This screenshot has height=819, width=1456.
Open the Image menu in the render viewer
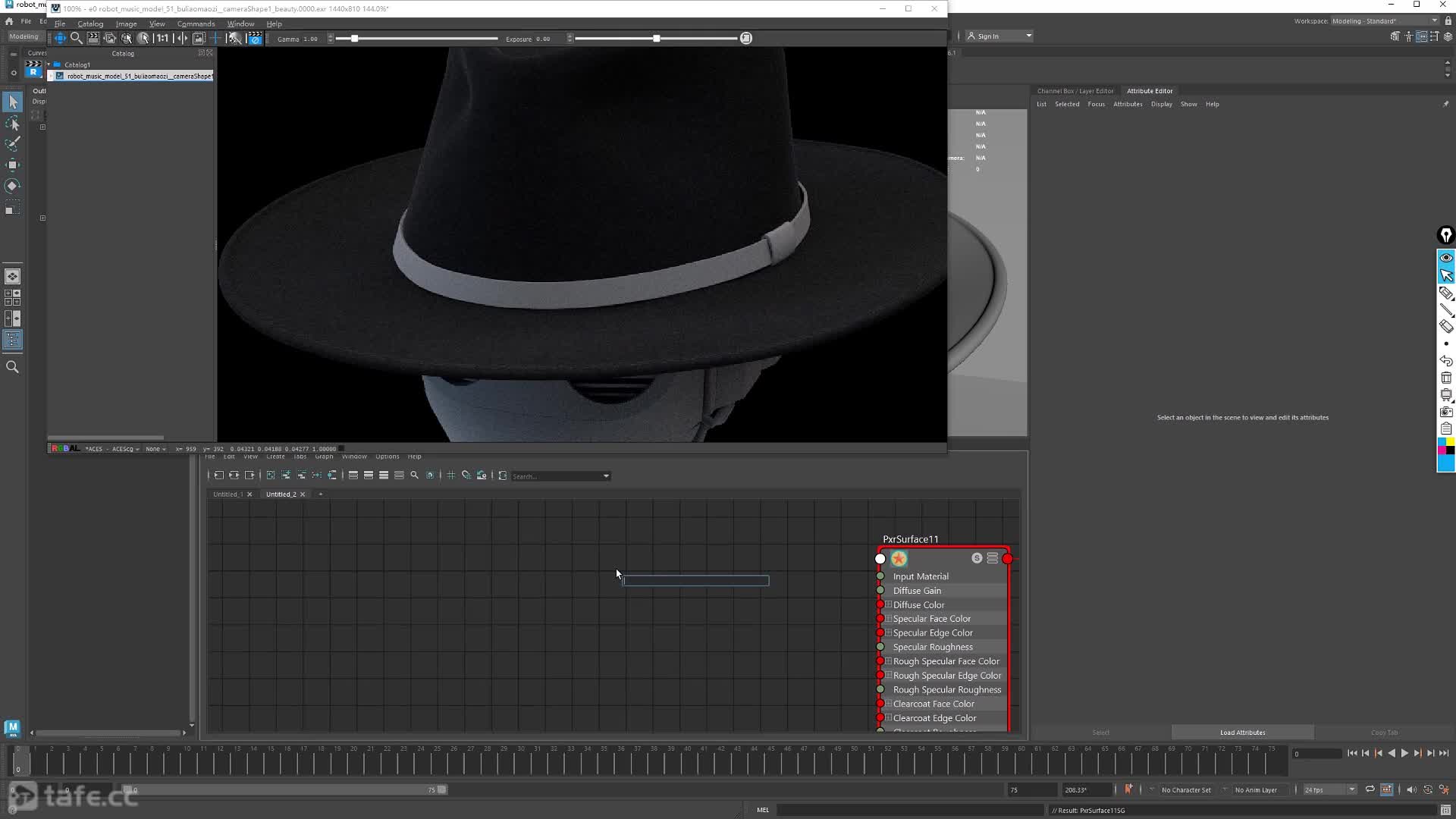tap(126, 24)
